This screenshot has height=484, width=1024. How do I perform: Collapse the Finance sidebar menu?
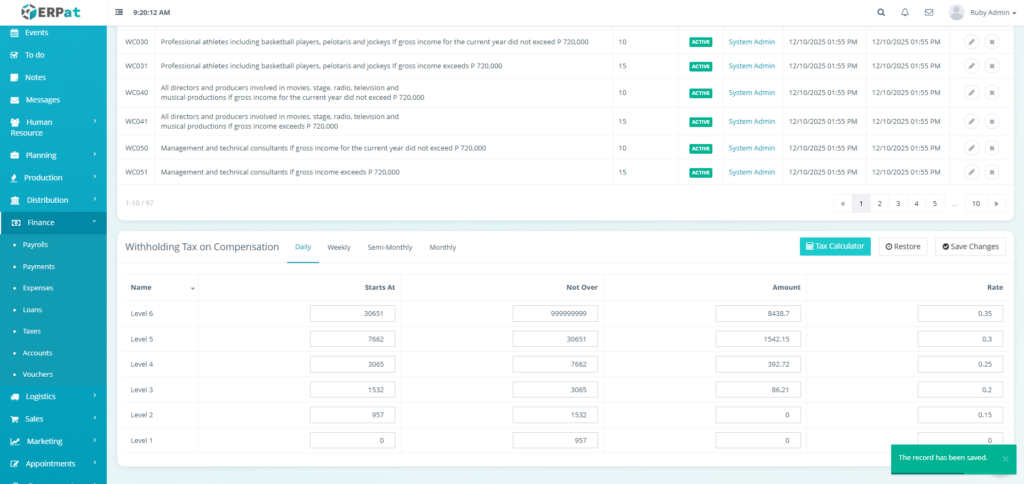point(53,222)
